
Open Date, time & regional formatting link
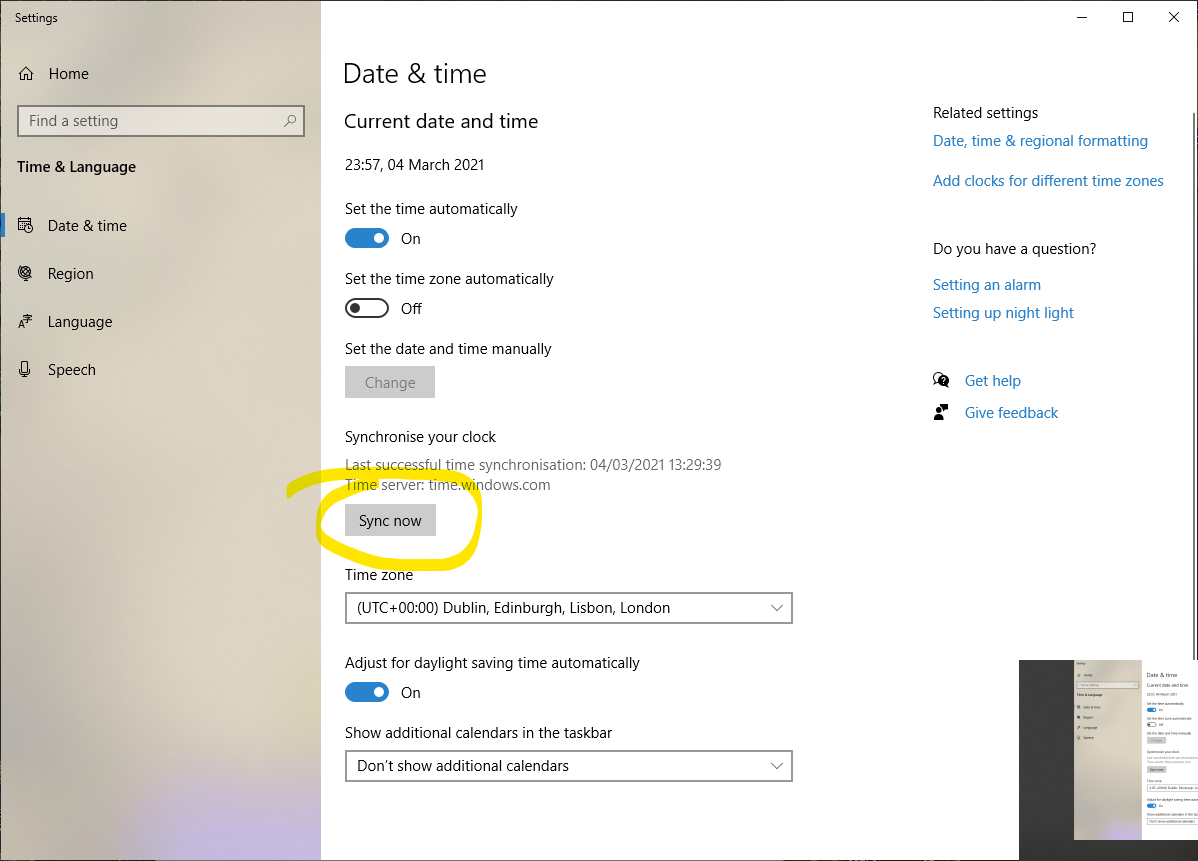[x=1040, y=141]
